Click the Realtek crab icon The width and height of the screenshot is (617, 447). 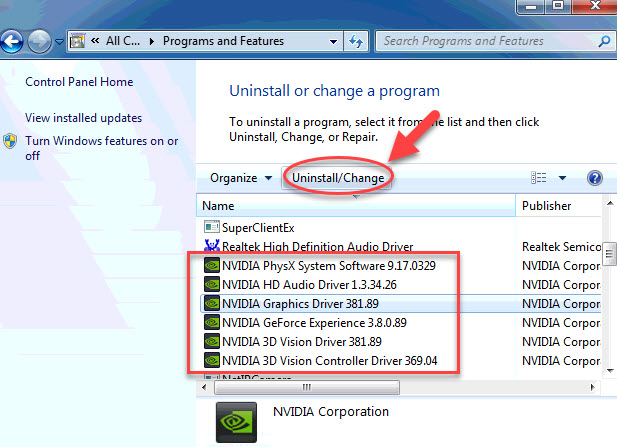(212, 246)
